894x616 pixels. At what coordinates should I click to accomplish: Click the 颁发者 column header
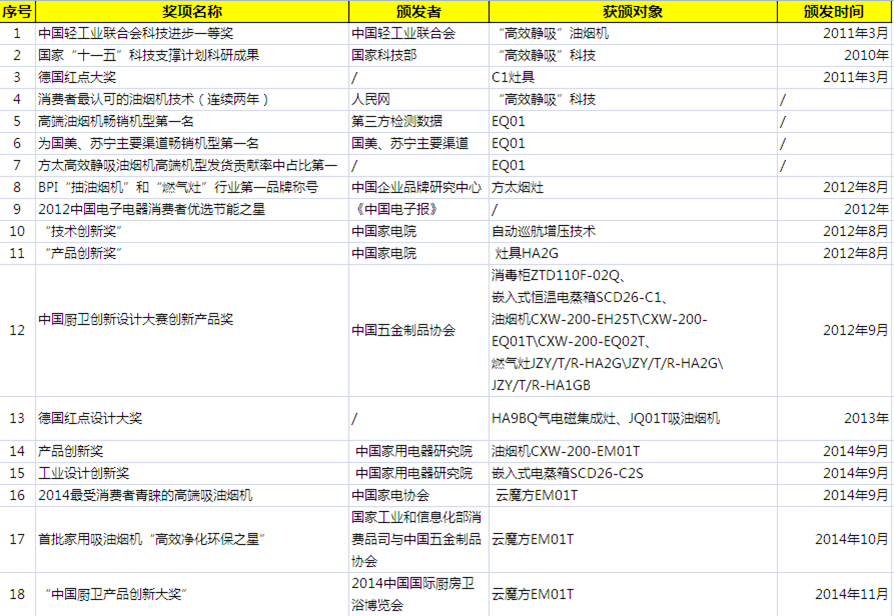pyautogui.click(x=415, y=10)
